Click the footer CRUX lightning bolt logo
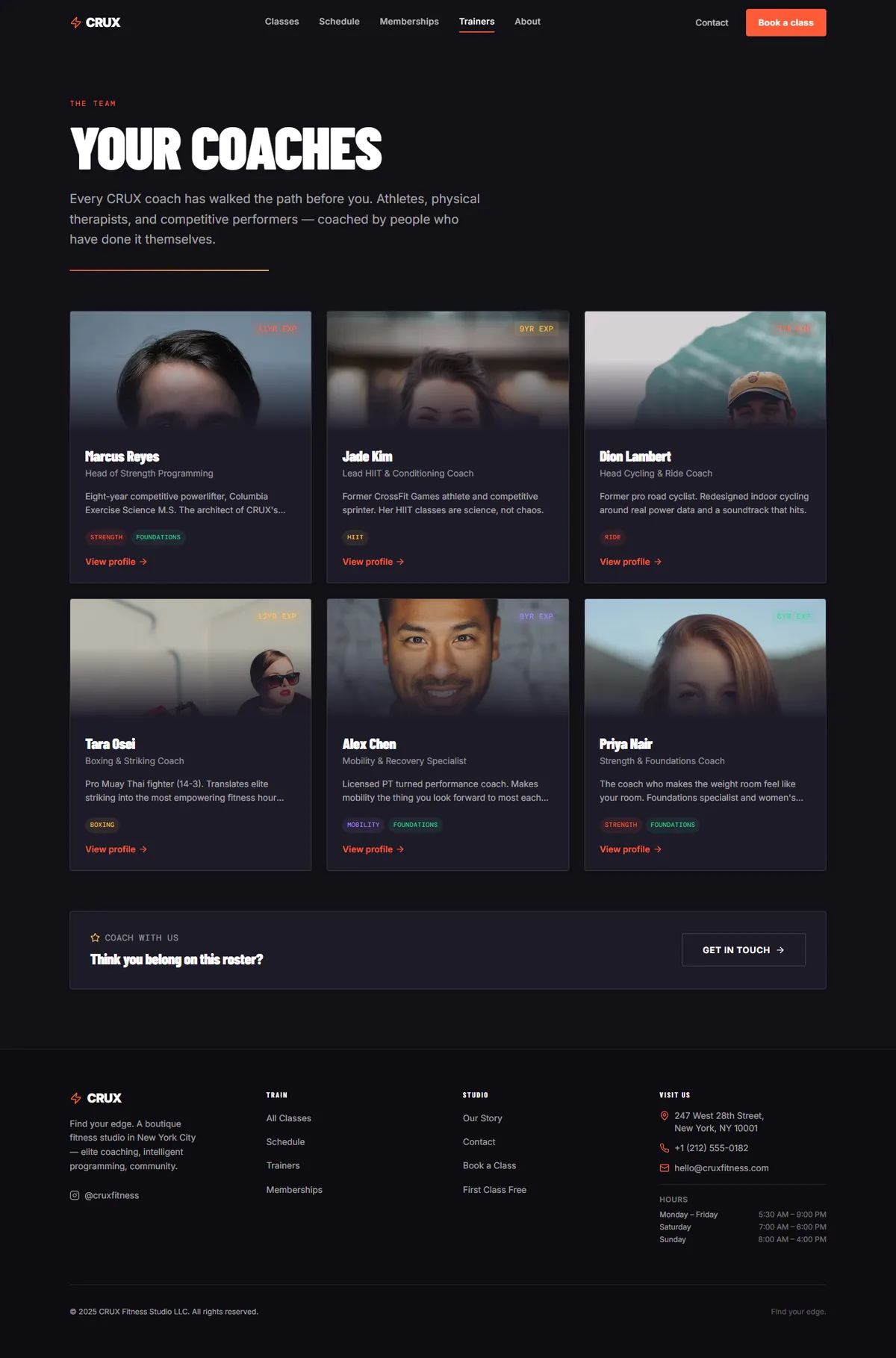Viewport: 896px width, 1358px height. point(75,1098)
